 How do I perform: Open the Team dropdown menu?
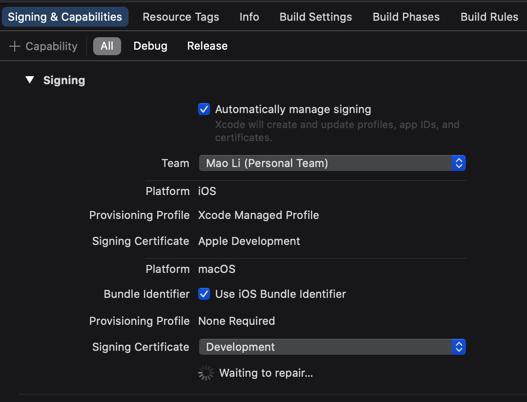click(x=332, y=163)
